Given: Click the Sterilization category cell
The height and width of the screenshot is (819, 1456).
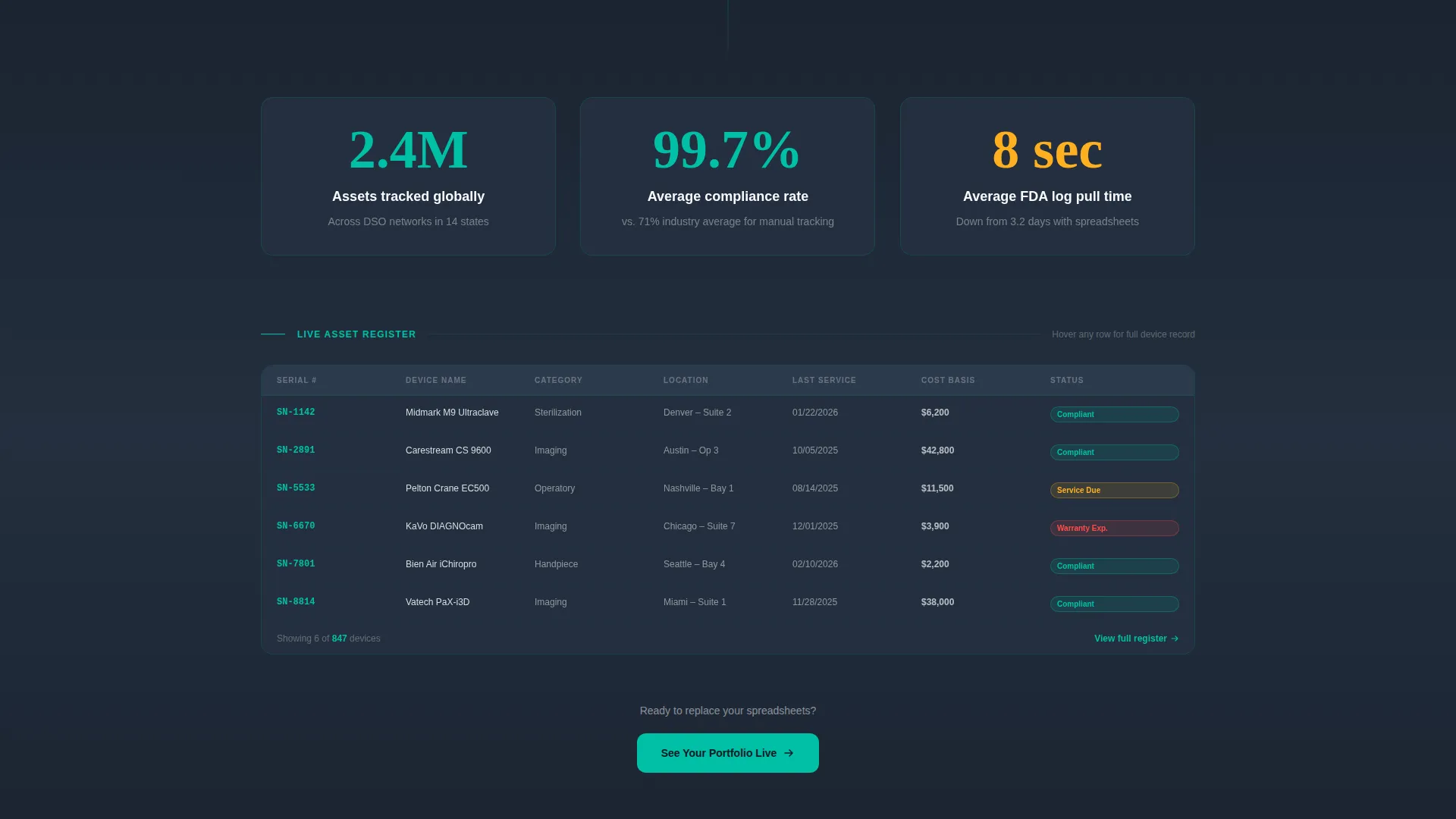Looking at the screenshot, I should [558, 413].
